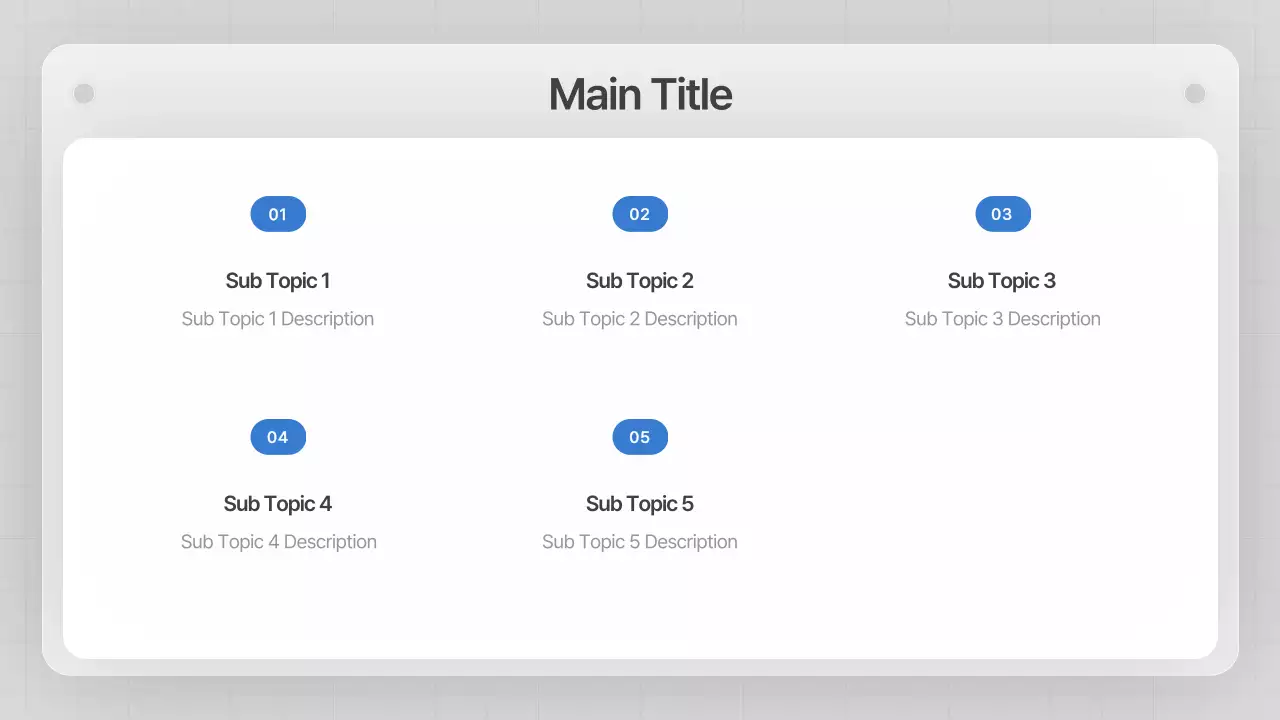Image resolution: width=1280 pixels, height=720 pixels.
Task: Select the Sub Topic 3 heading
Action: tap(1002, 281)
